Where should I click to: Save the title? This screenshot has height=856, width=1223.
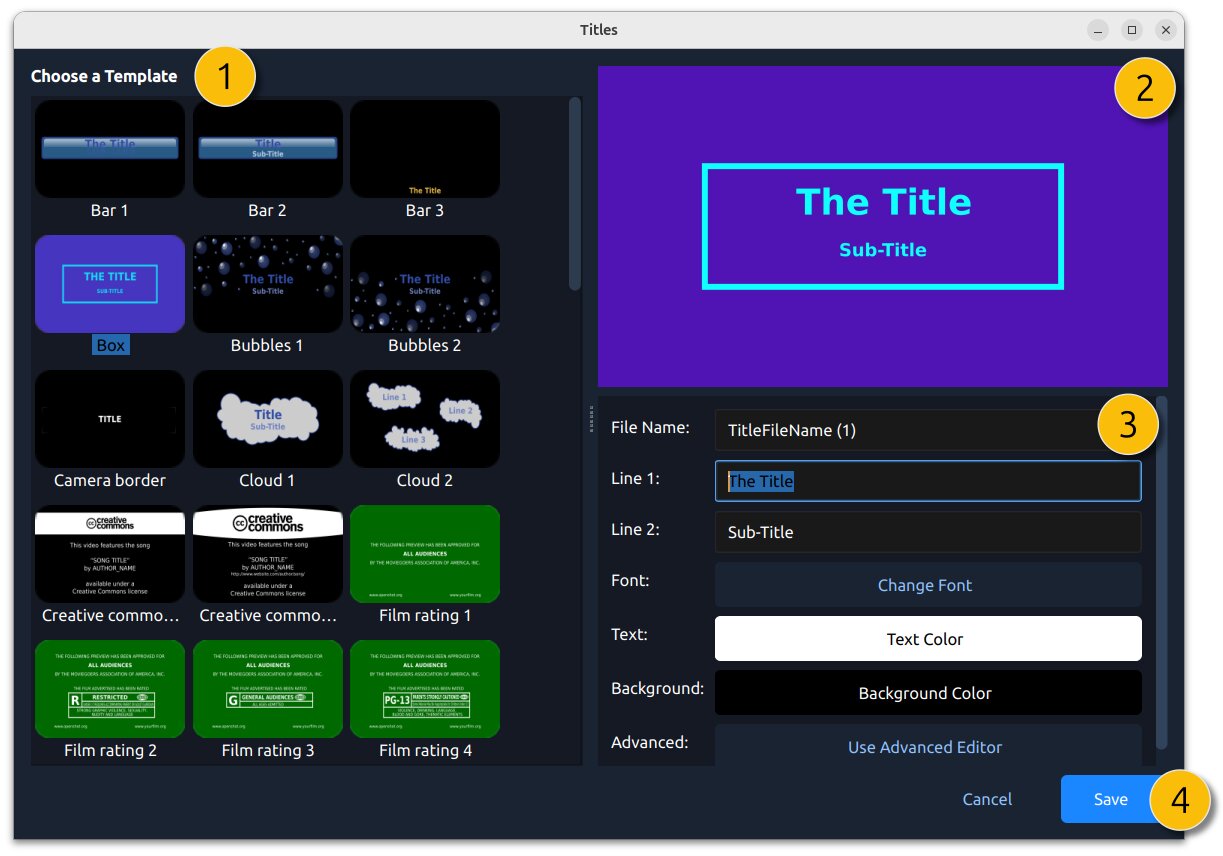(1110, 799)
